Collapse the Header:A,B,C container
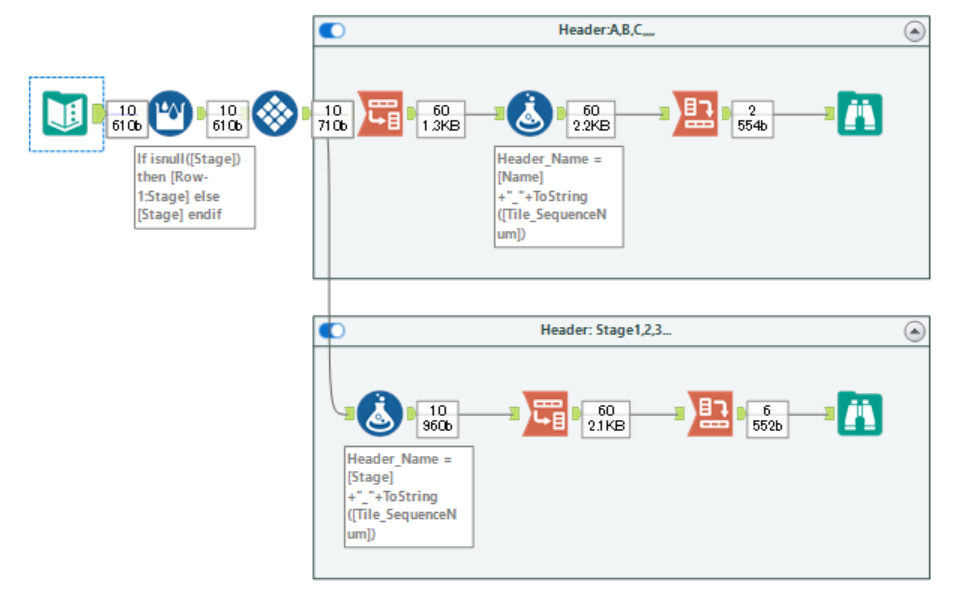 [914, 30]
